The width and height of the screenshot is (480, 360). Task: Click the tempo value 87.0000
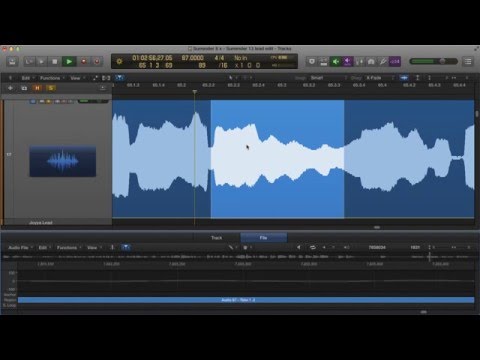coord(192,58)
